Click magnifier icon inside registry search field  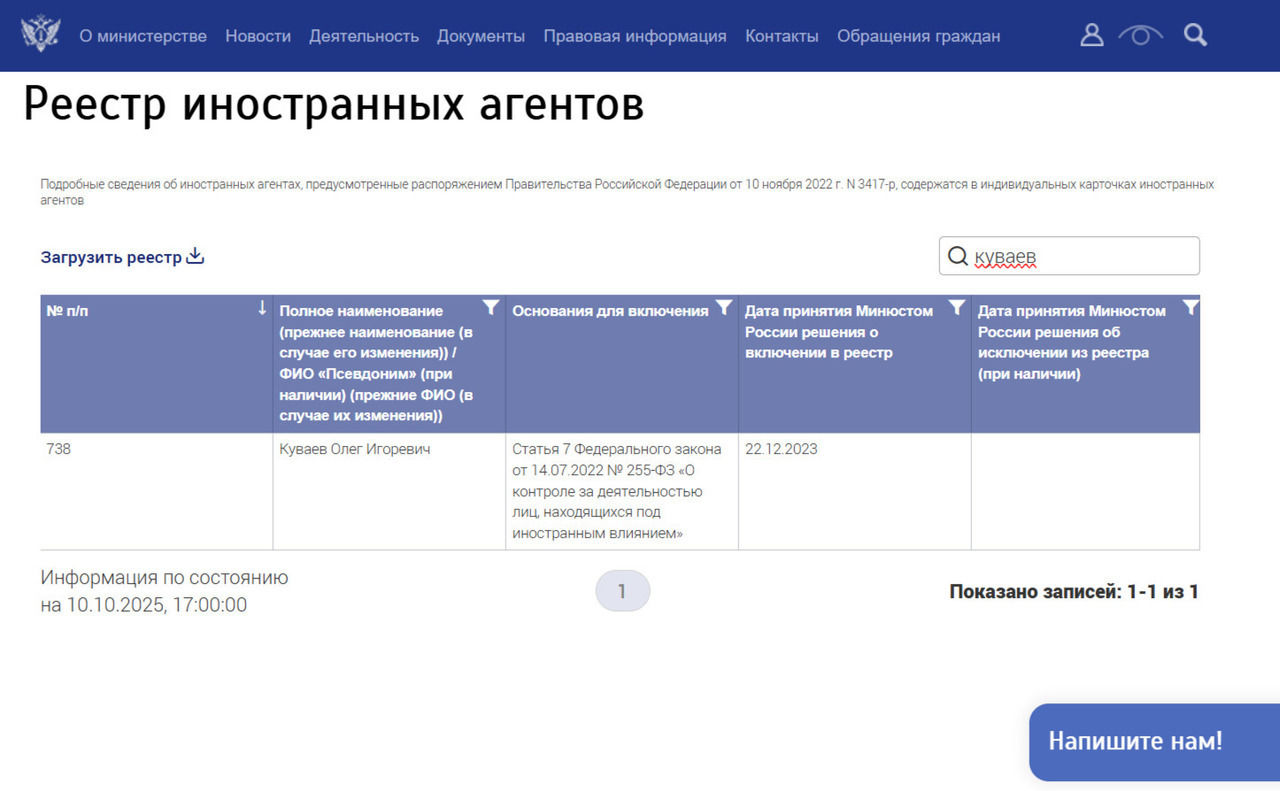click(958, 257)
